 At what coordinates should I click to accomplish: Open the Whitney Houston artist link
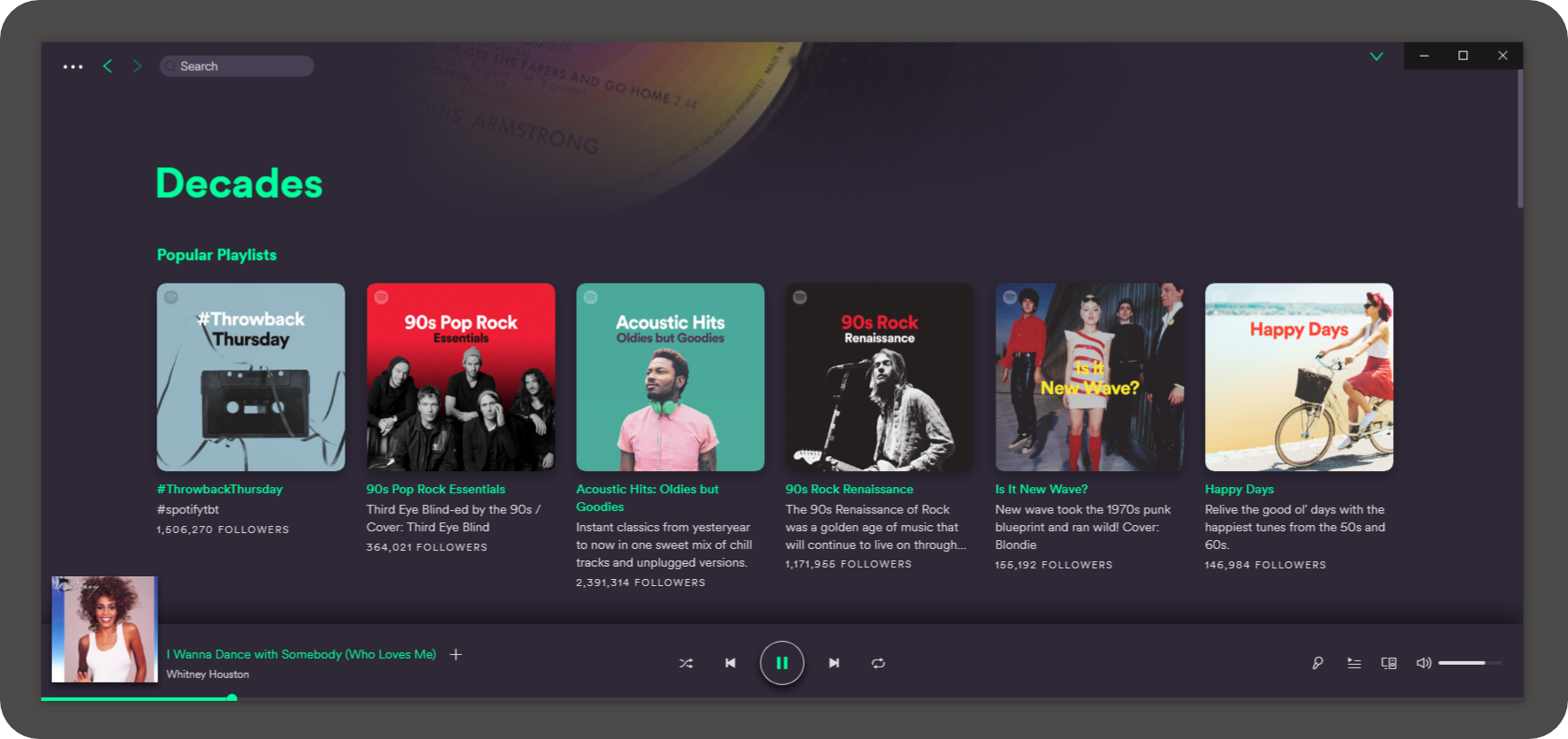(x=208, y=674)
